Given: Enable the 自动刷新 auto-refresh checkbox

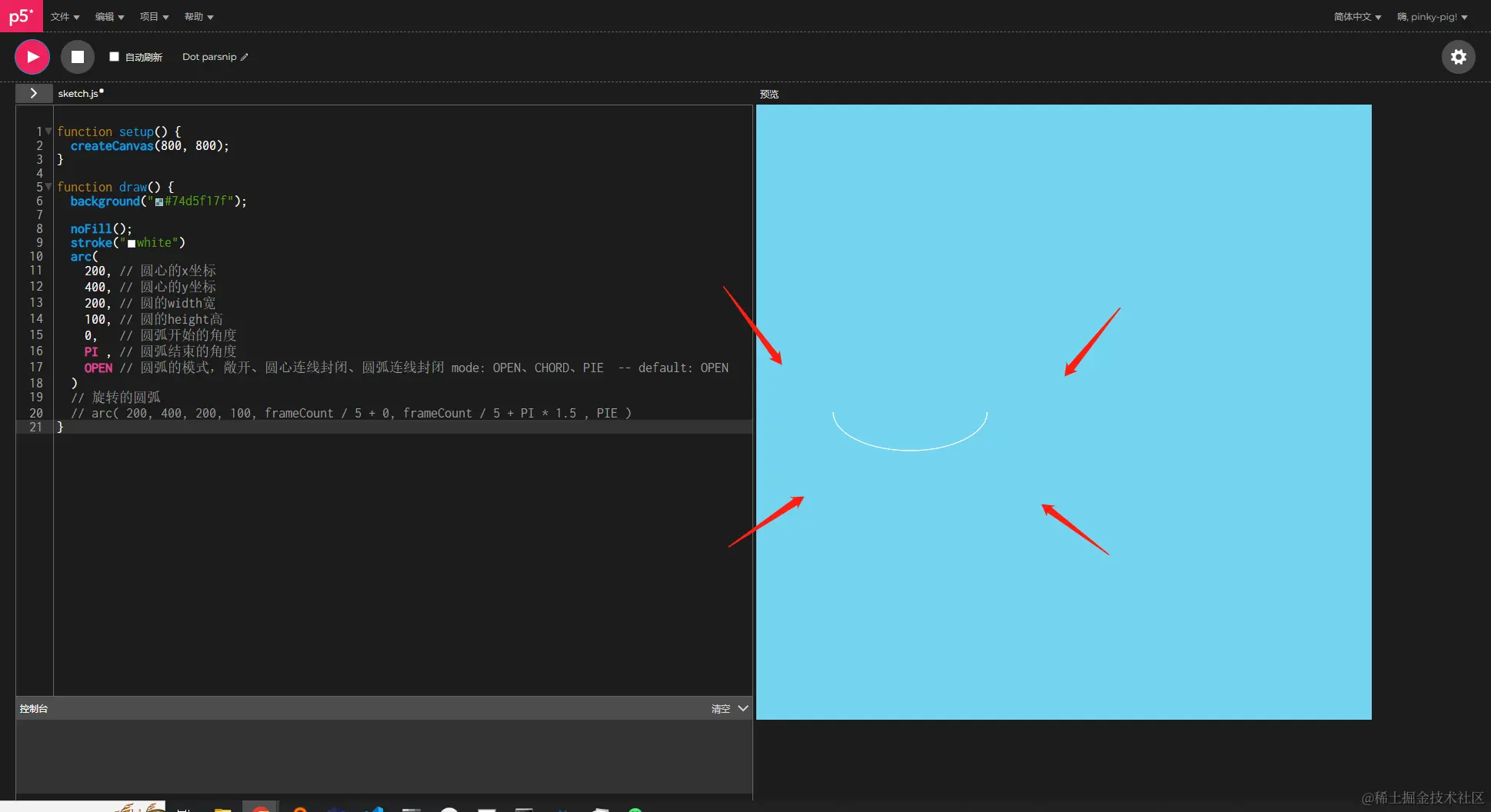Looking at the screenshot, I should pos(114,56).
